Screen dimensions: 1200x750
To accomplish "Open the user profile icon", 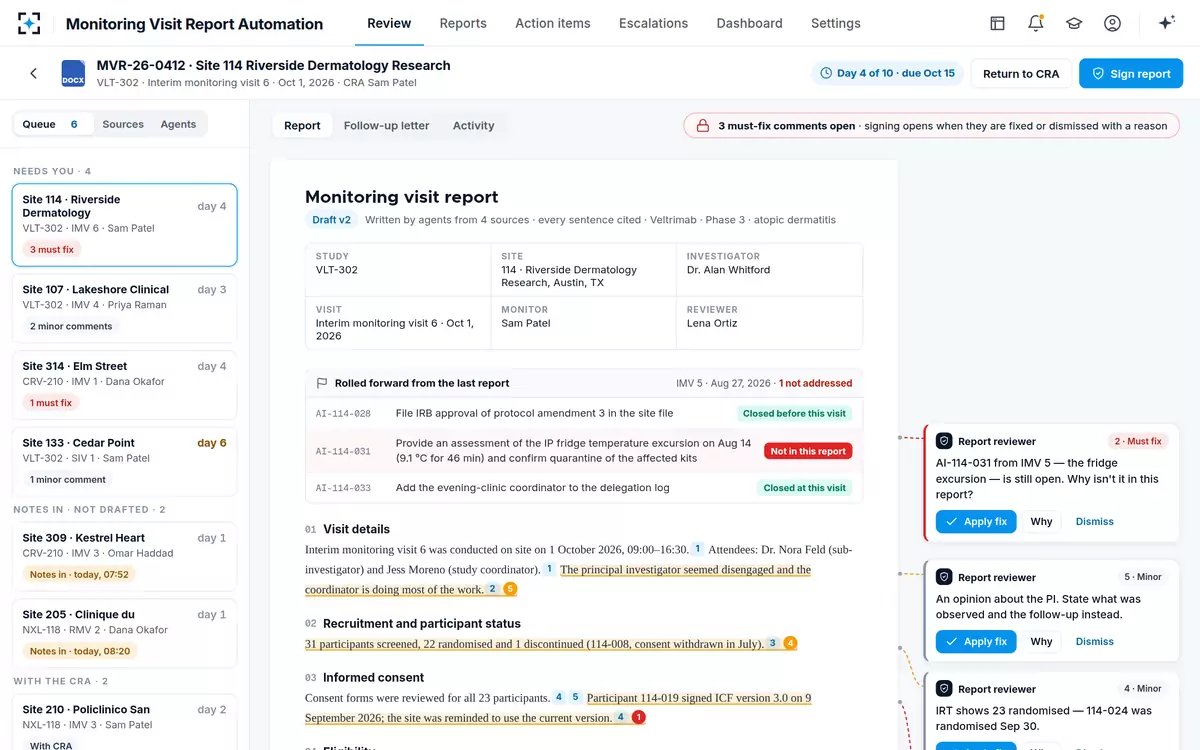I will tap(1112, 23).
